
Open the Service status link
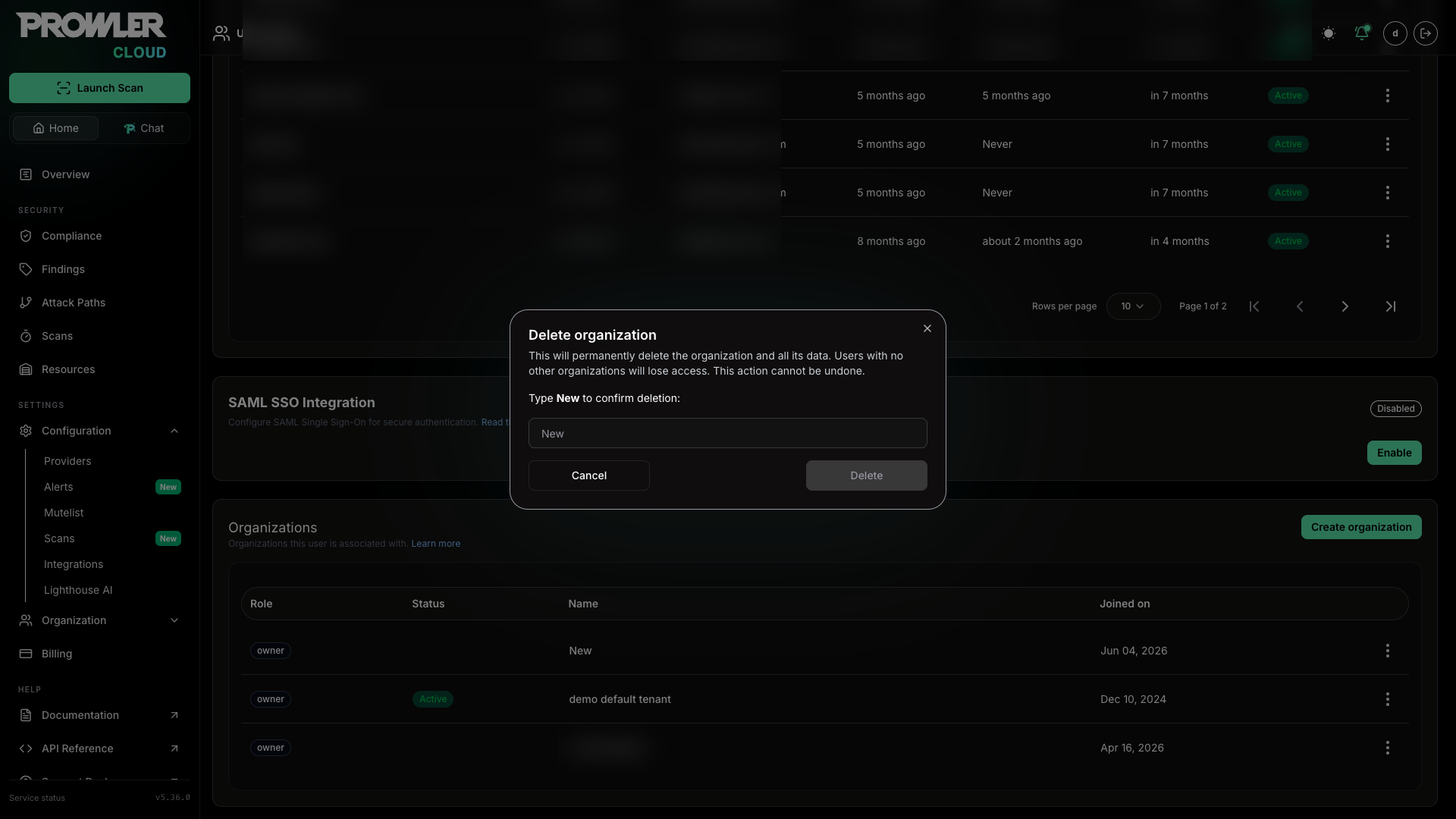tap(37, 798)
